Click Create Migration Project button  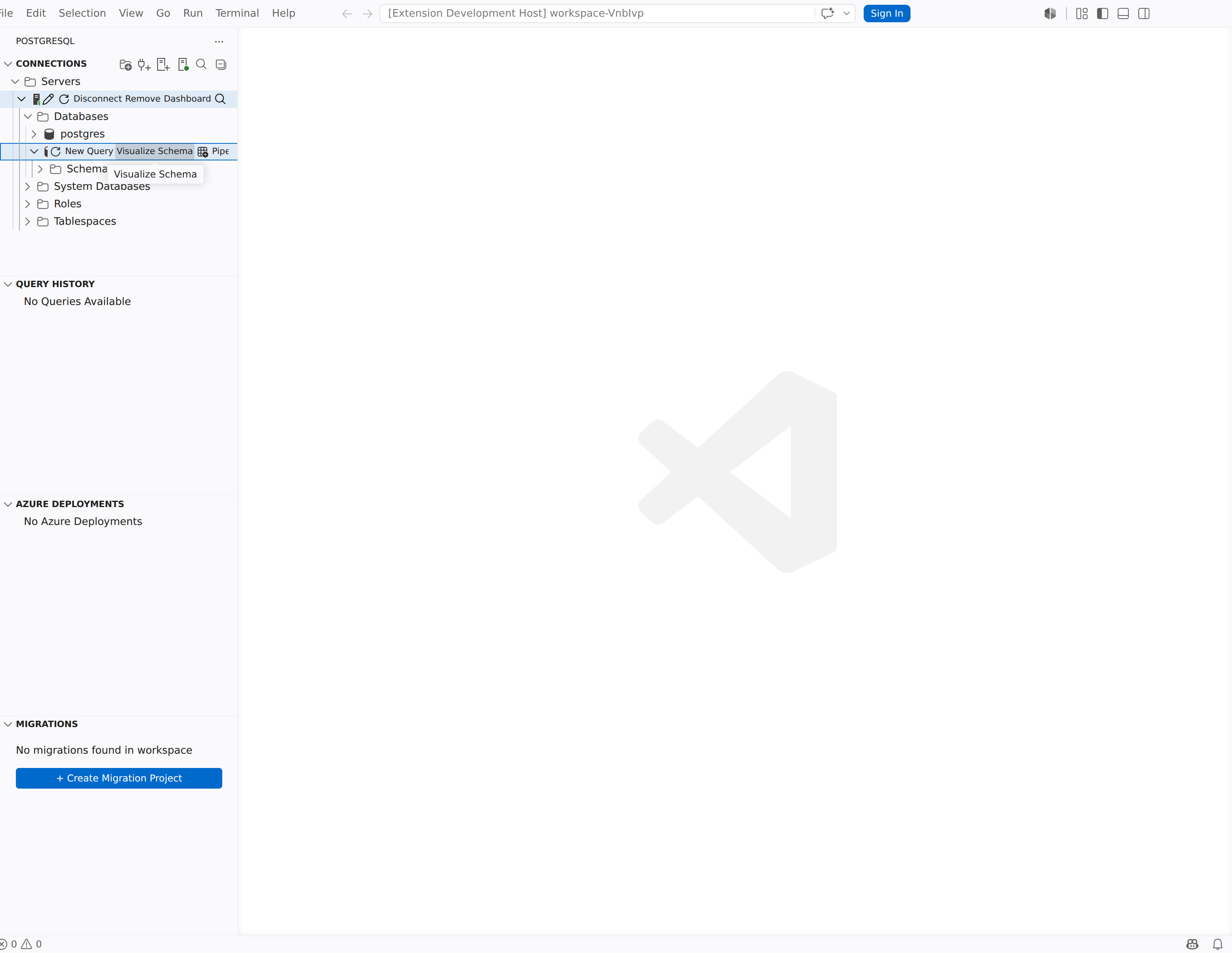[x=119, y=779]
